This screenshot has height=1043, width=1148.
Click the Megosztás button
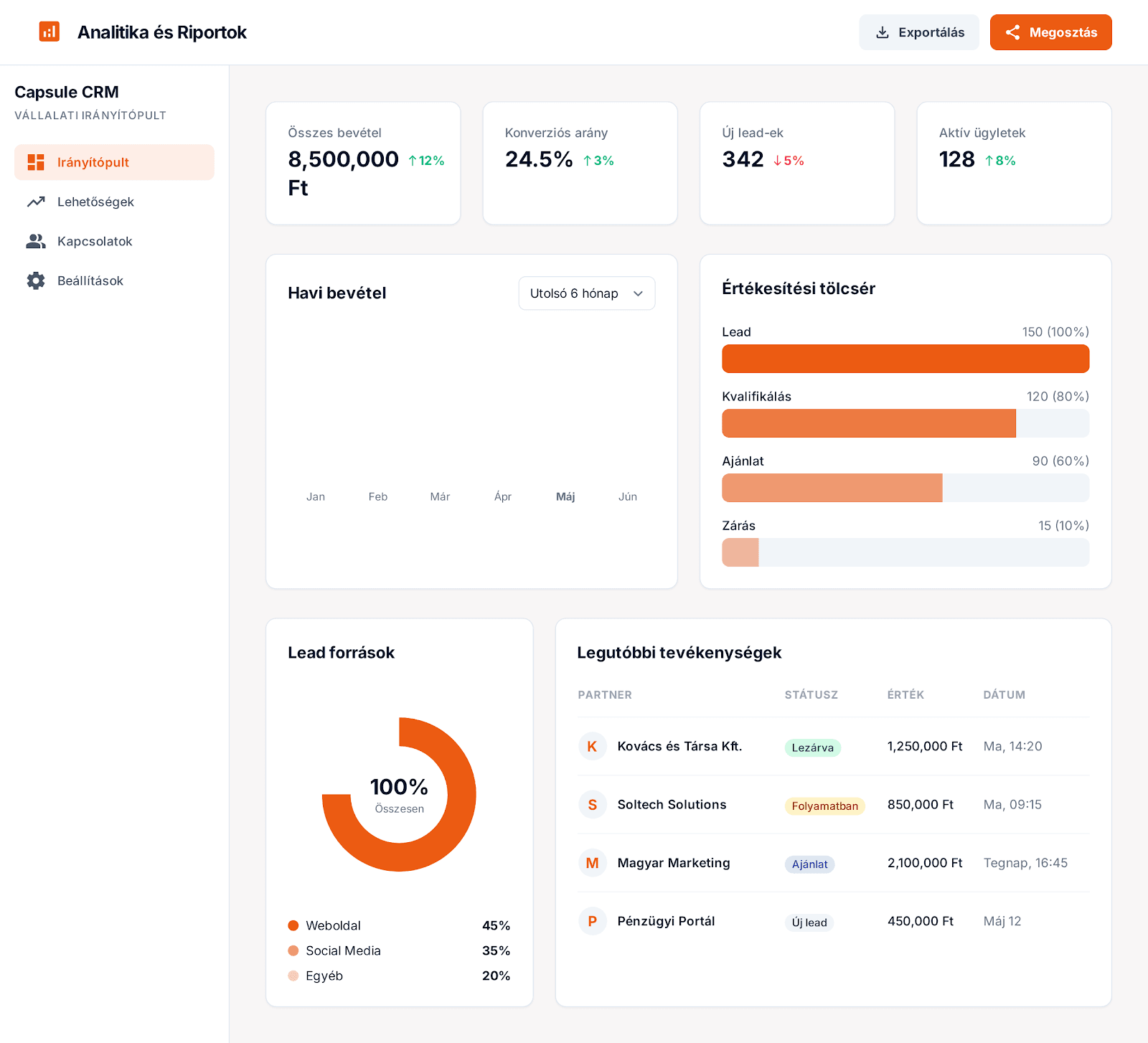pos(1050,32)
